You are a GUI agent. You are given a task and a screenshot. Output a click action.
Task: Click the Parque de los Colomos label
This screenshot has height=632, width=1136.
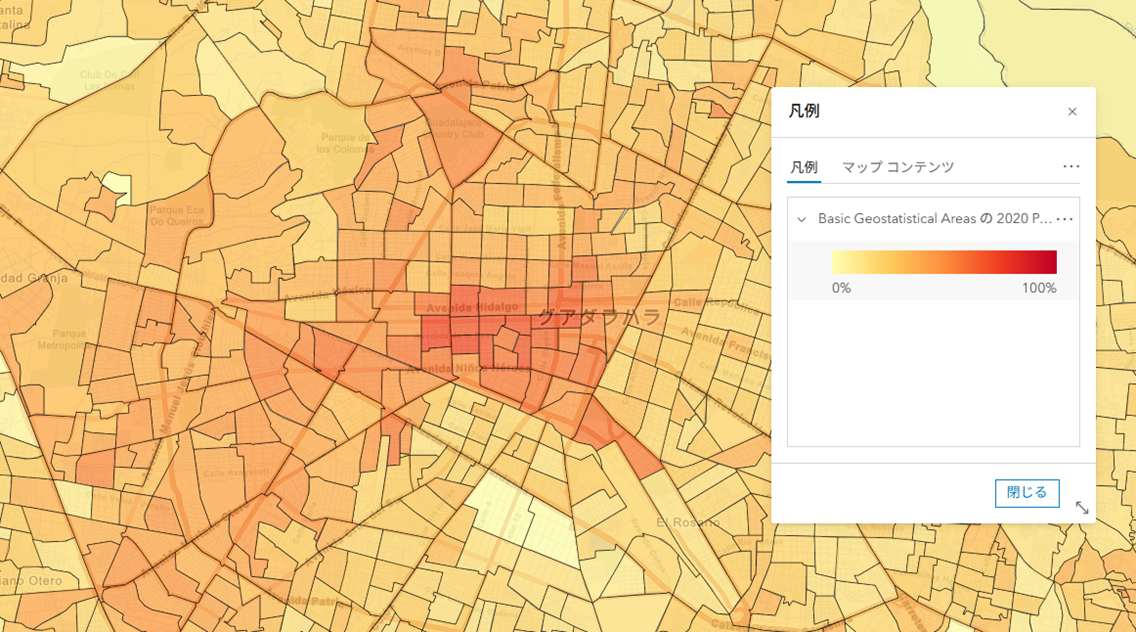[344, 143]
